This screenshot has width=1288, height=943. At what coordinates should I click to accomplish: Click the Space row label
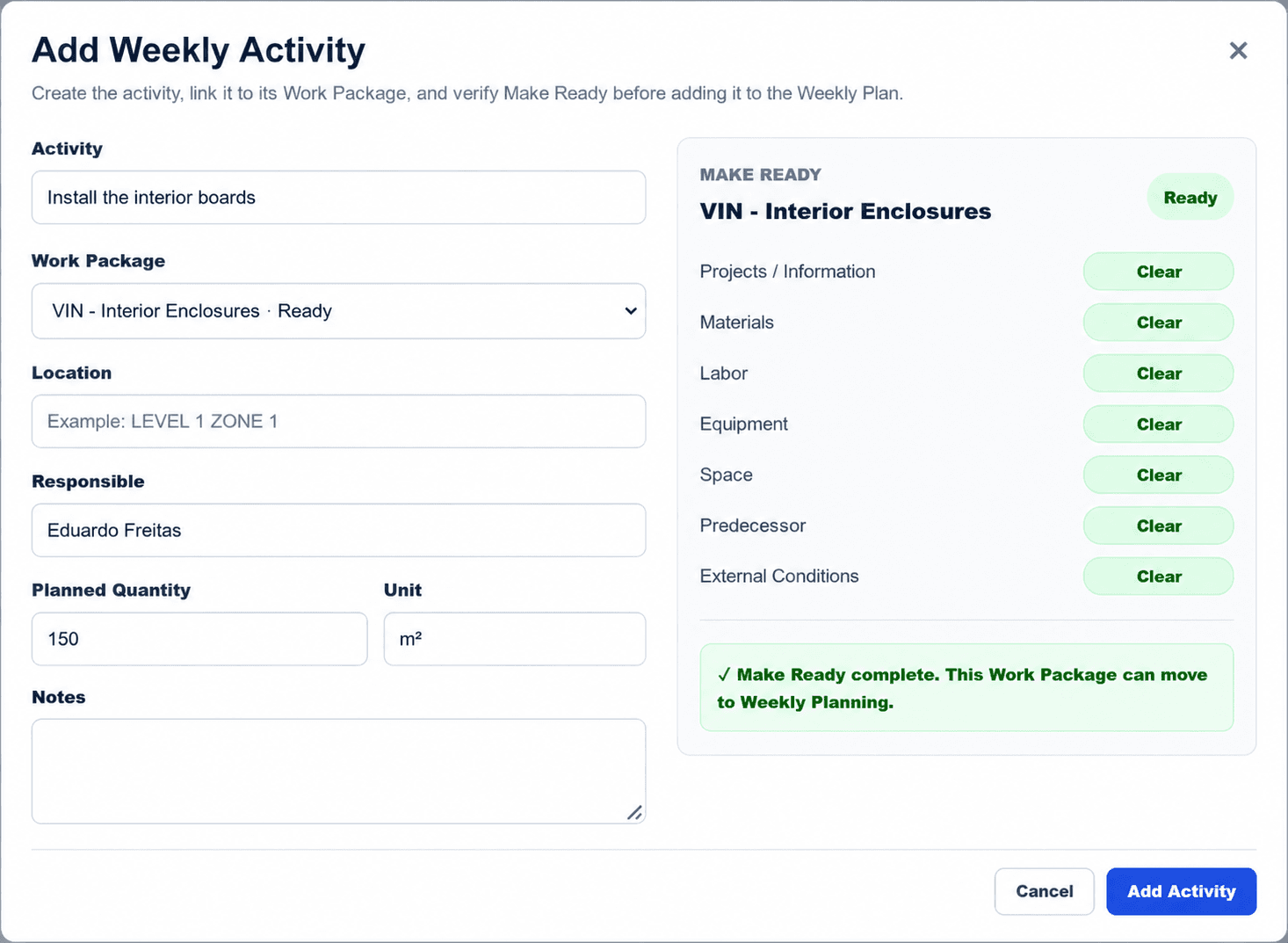pos(726,475)
